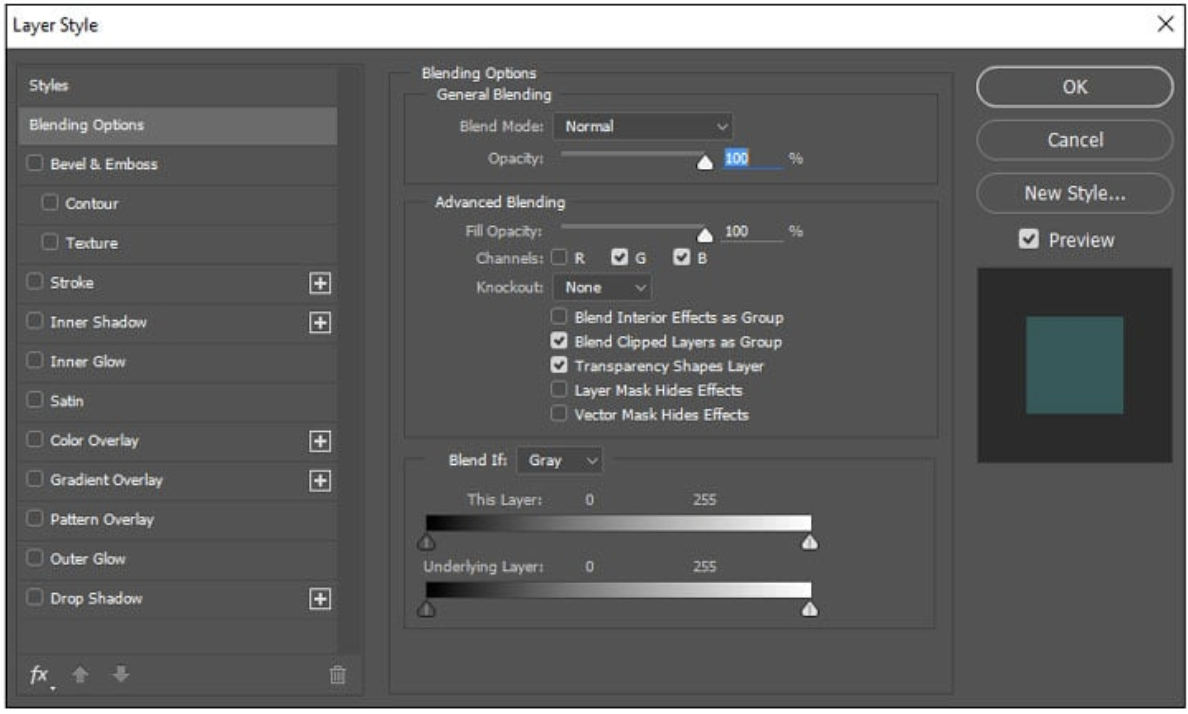The height and width of the screenshot is (714, 1188).
Task: Delete effect with trash icon
Action: coord(337,675)
